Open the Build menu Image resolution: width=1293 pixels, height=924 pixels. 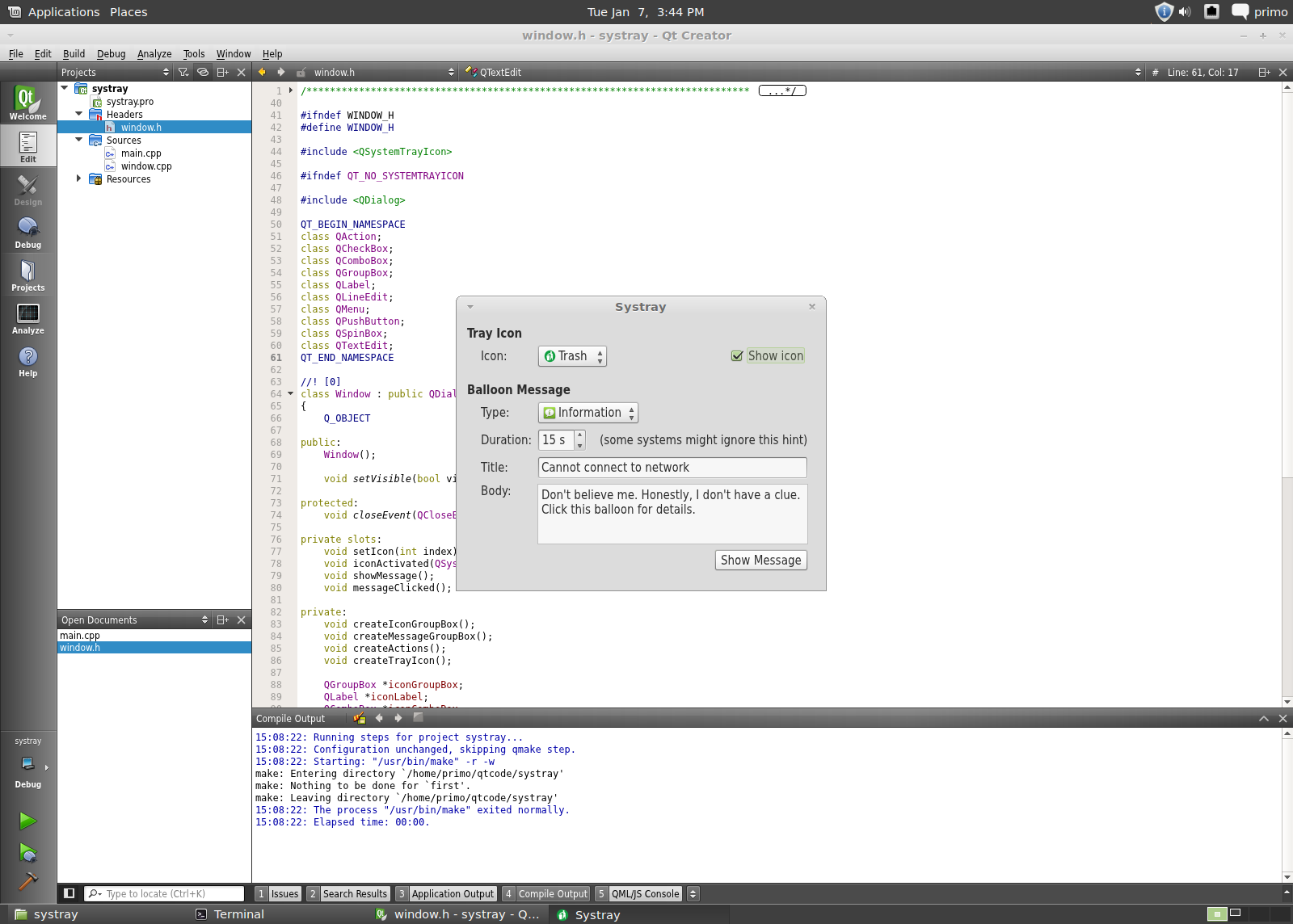point(74,54)
